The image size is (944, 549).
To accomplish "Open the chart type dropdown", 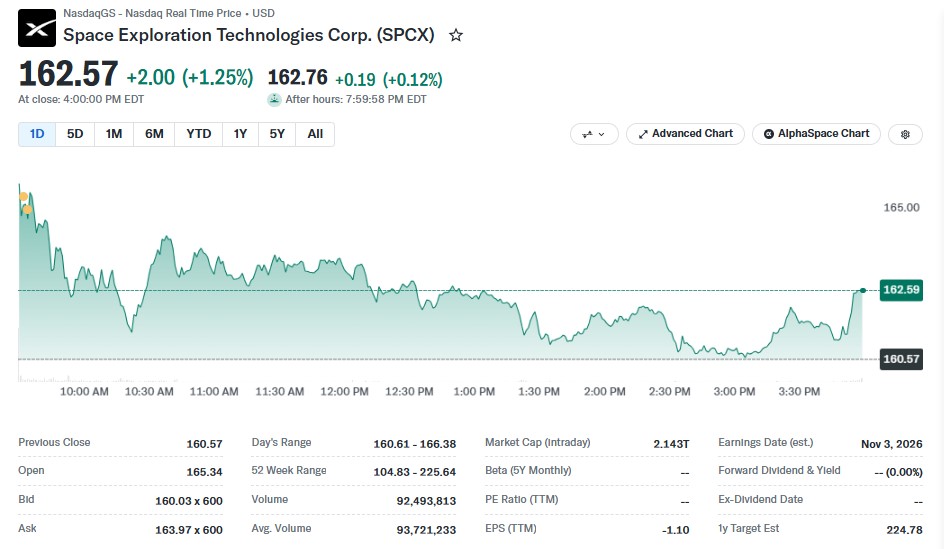I will click(x=594, y=134).
